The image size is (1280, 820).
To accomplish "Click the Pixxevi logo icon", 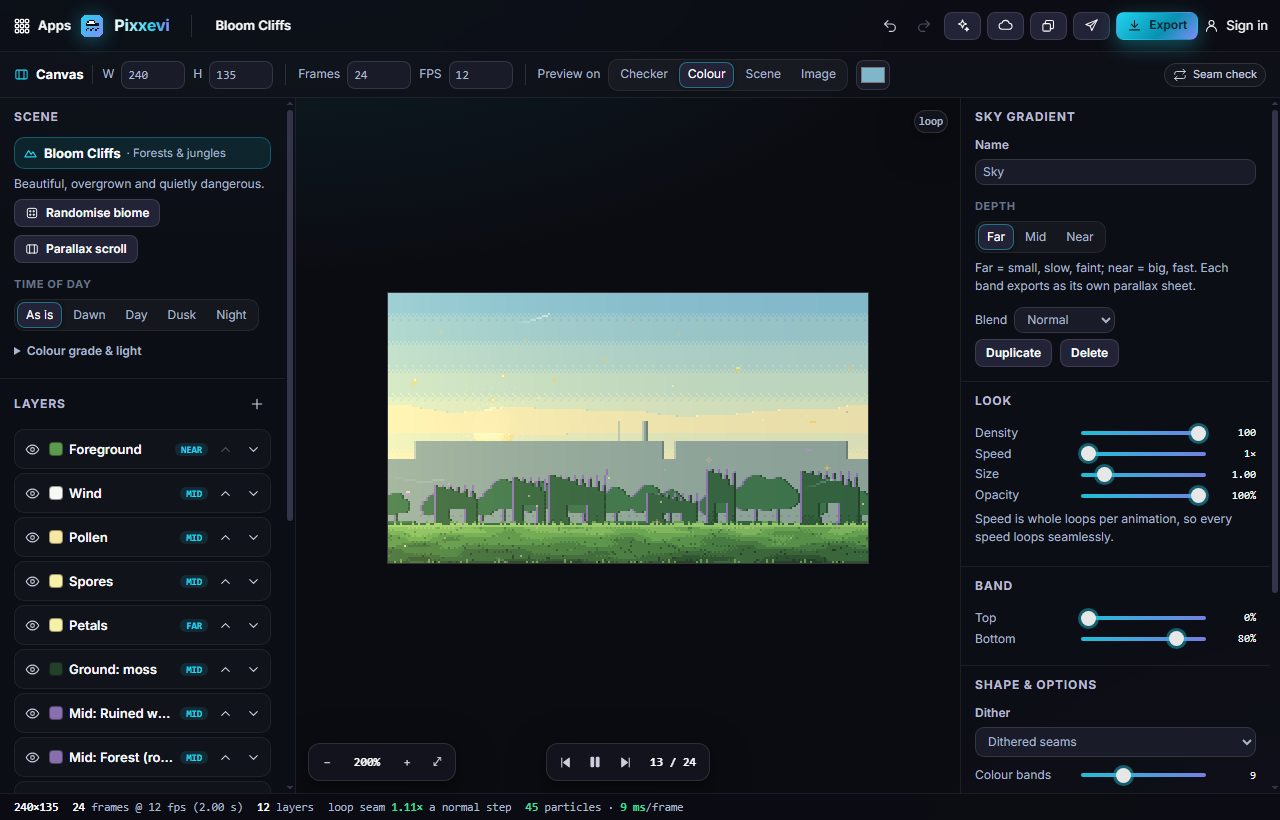I will pyautogui.click(x=92, y=26).
